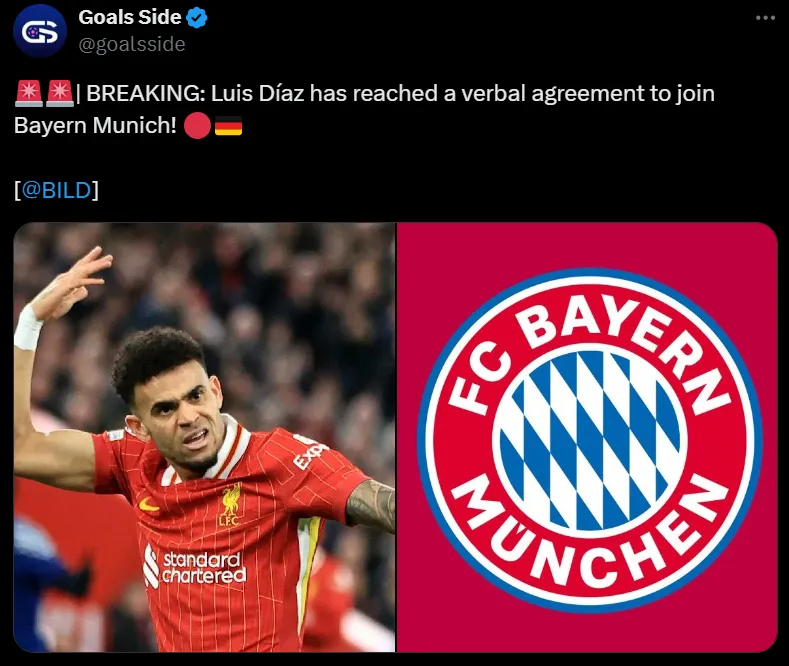Click the Bayern Munich text in tweet
Image resolution: width=789 pixels, height=666 pixels.
[95, 126]
